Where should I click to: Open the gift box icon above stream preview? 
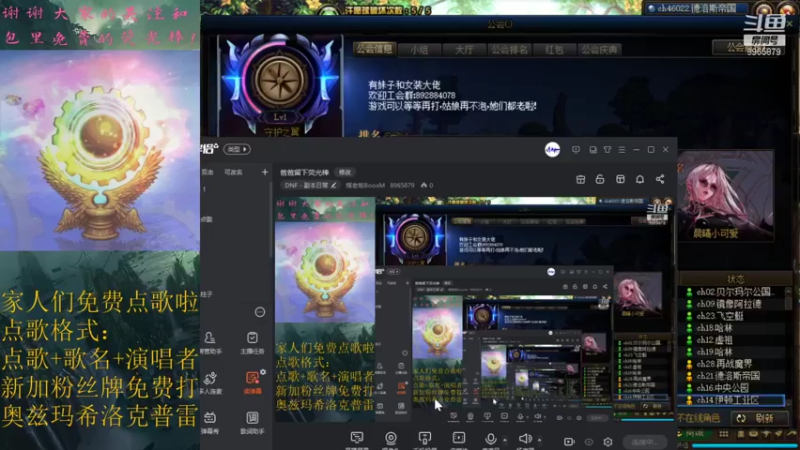(581, 179)
